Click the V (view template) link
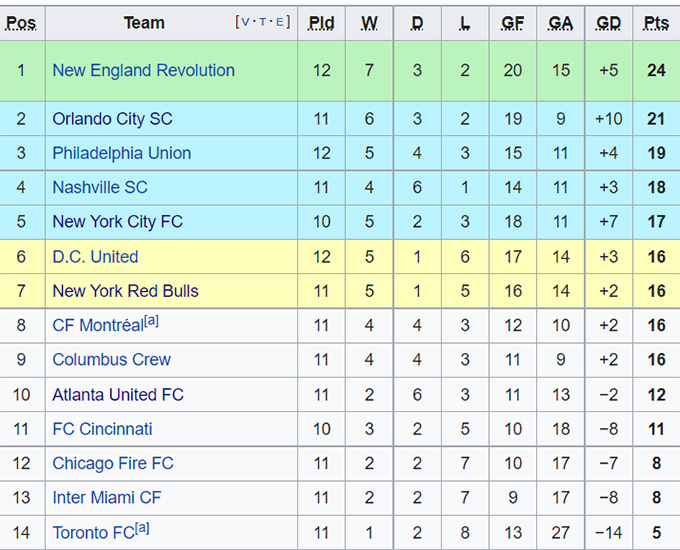 click(x=246, y=22)
